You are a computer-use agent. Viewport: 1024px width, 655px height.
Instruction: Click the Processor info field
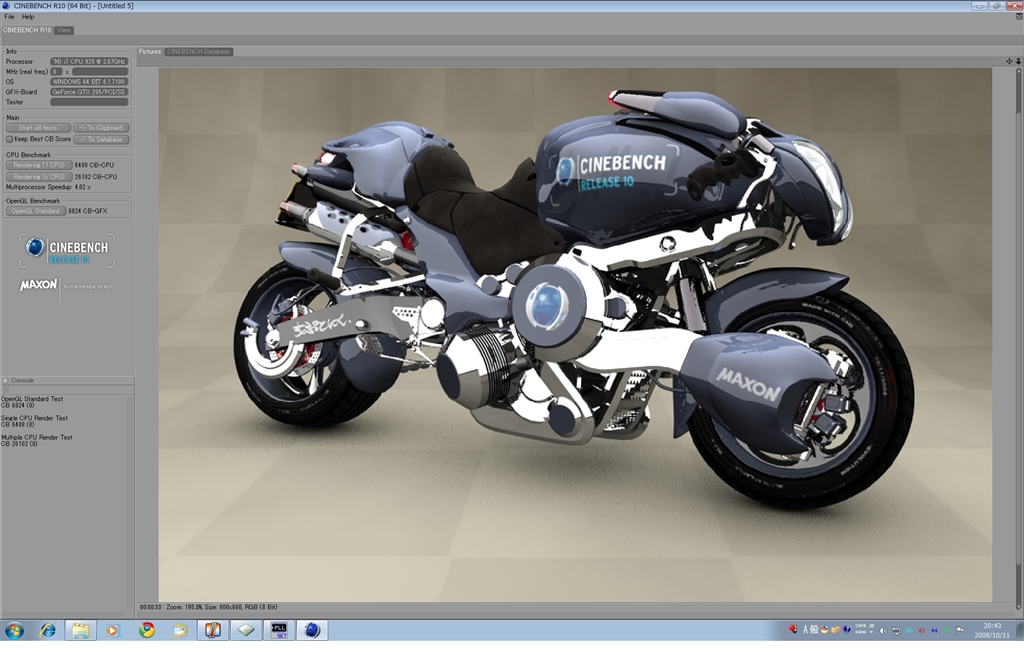(x=89, y=61)
